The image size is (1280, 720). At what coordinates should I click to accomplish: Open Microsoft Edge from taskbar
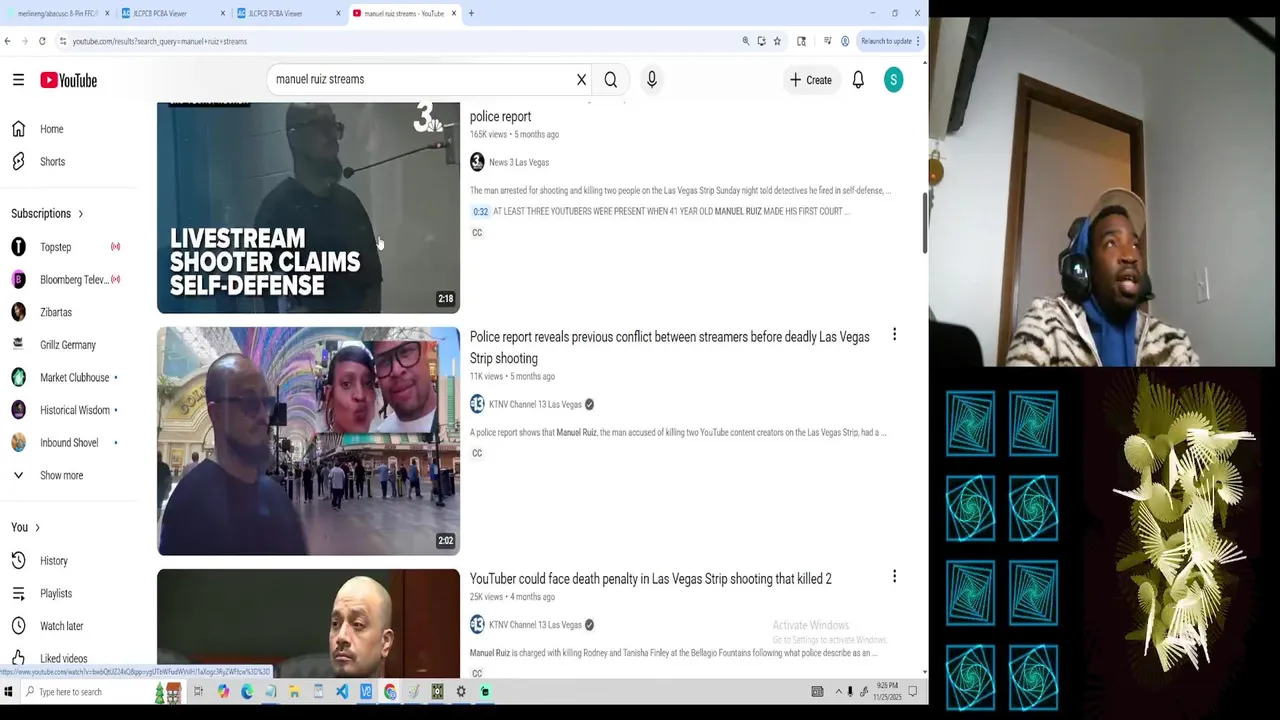click(247, 692)
